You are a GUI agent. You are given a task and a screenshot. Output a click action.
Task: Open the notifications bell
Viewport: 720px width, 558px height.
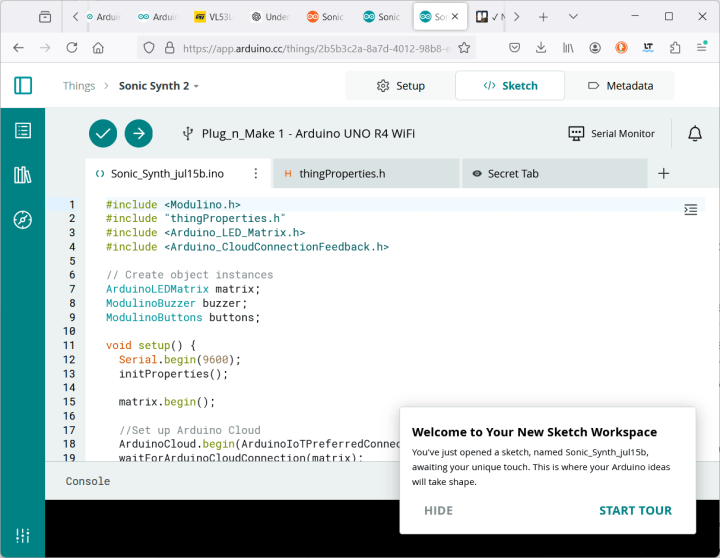694,133
